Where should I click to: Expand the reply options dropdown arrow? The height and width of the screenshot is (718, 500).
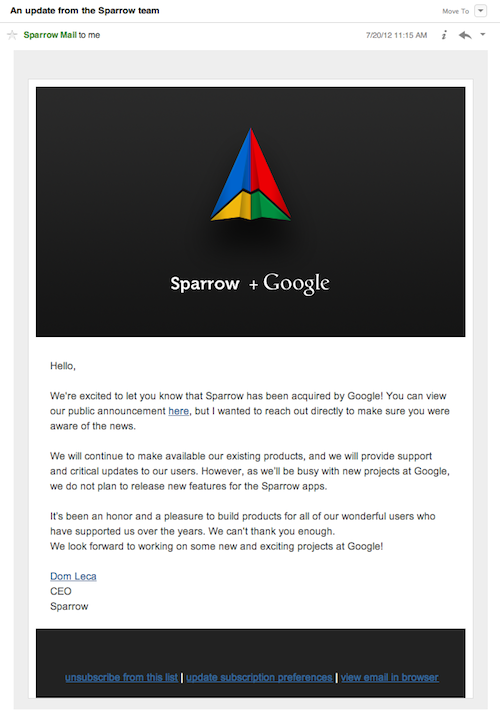point(483,34)
